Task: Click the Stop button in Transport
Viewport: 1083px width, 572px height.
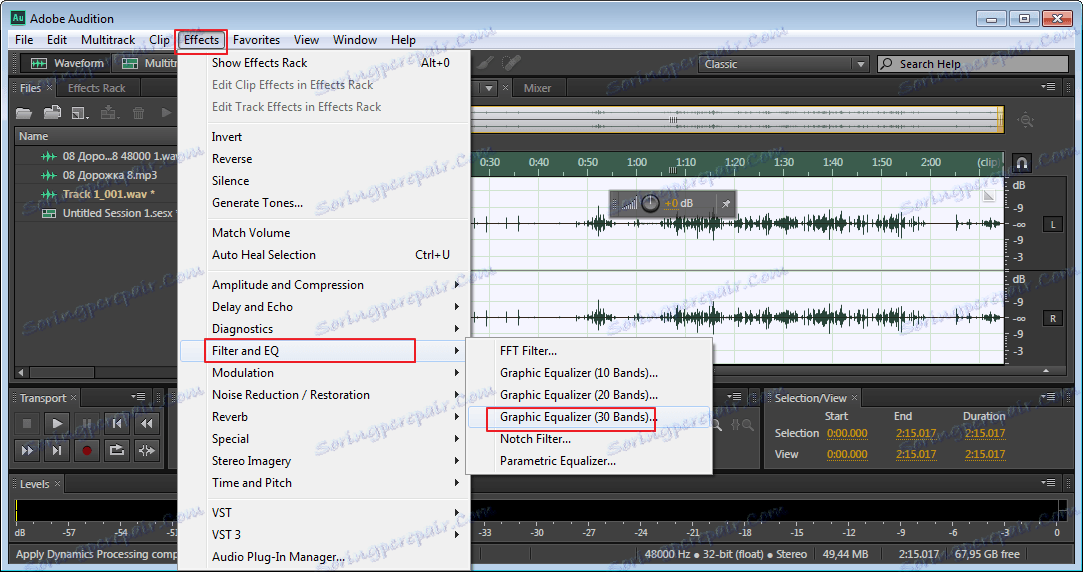Action: 27,423
